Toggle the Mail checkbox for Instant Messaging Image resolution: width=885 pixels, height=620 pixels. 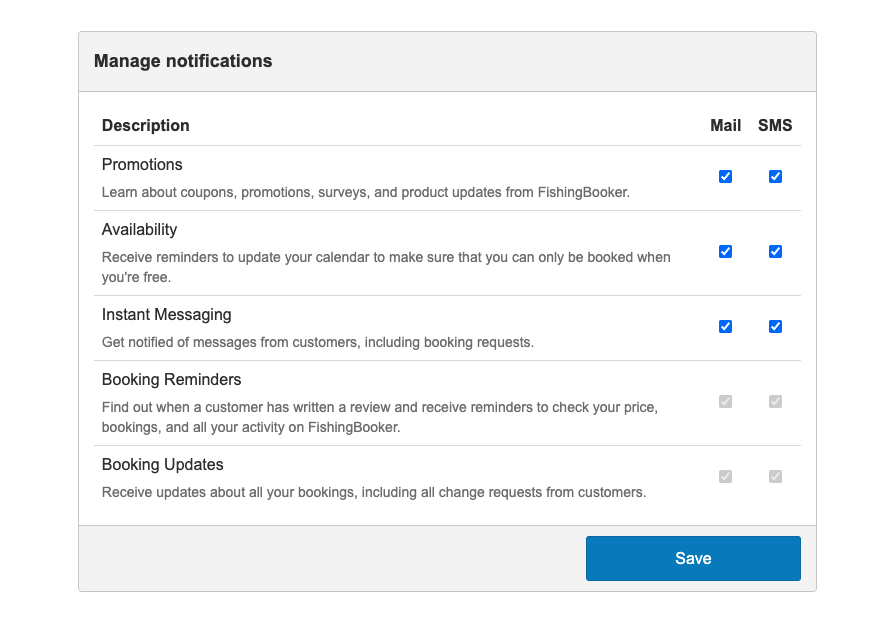pos(725,326)
